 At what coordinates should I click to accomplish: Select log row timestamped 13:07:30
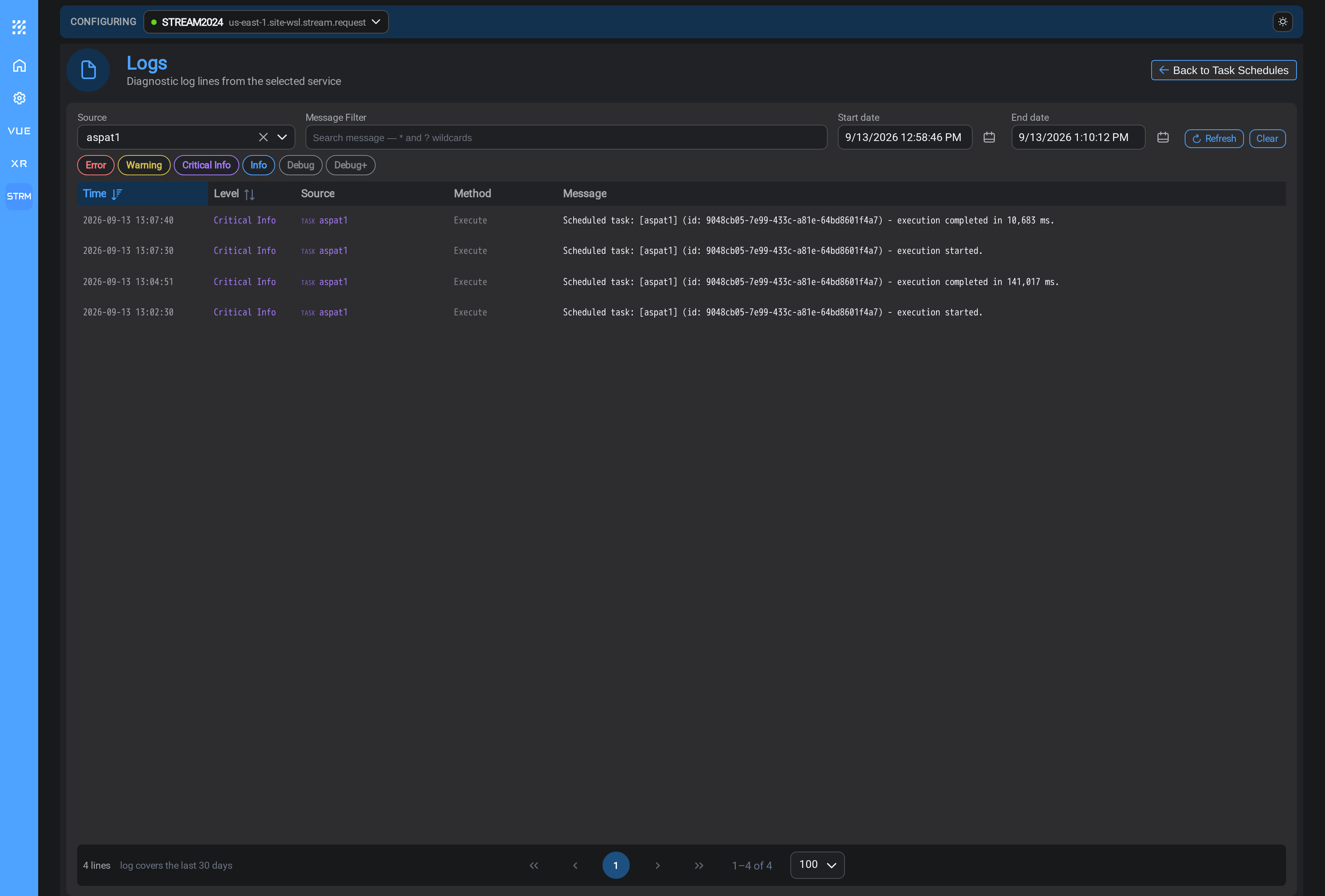pos(681,251)
